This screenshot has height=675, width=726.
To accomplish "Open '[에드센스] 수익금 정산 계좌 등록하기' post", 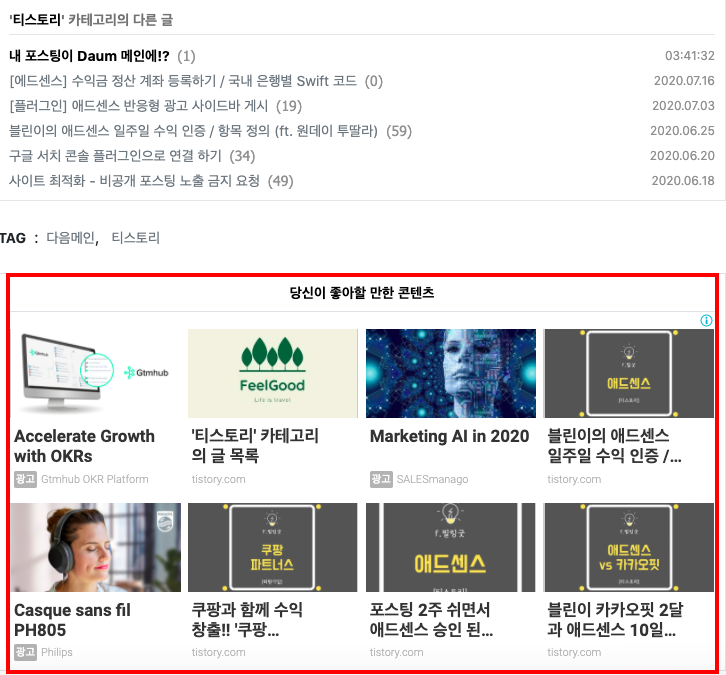I will pos(183,81).
